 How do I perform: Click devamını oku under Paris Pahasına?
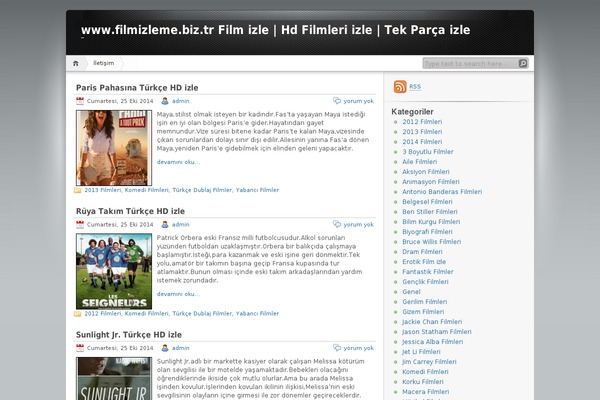point(178,162)
